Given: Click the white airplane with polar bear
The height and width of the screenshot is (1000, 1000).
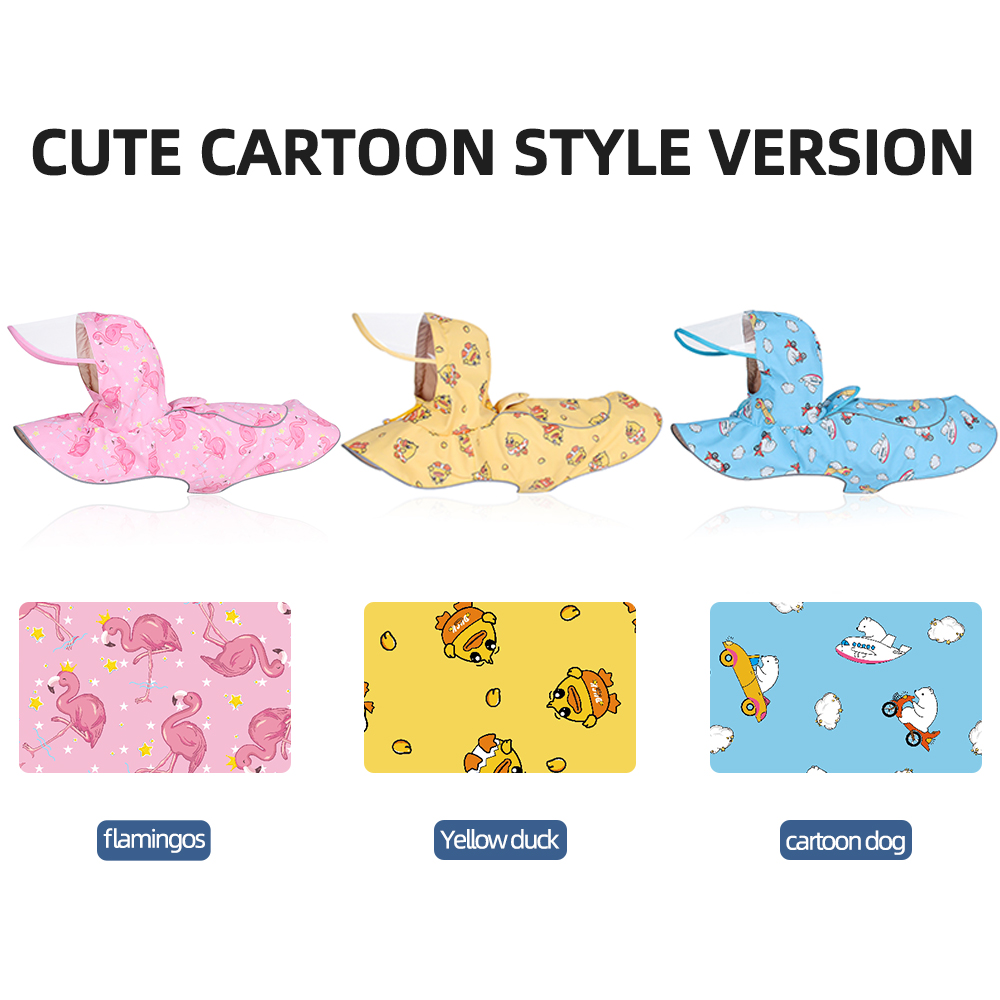Looking at the screenshot, I should 872,642.
